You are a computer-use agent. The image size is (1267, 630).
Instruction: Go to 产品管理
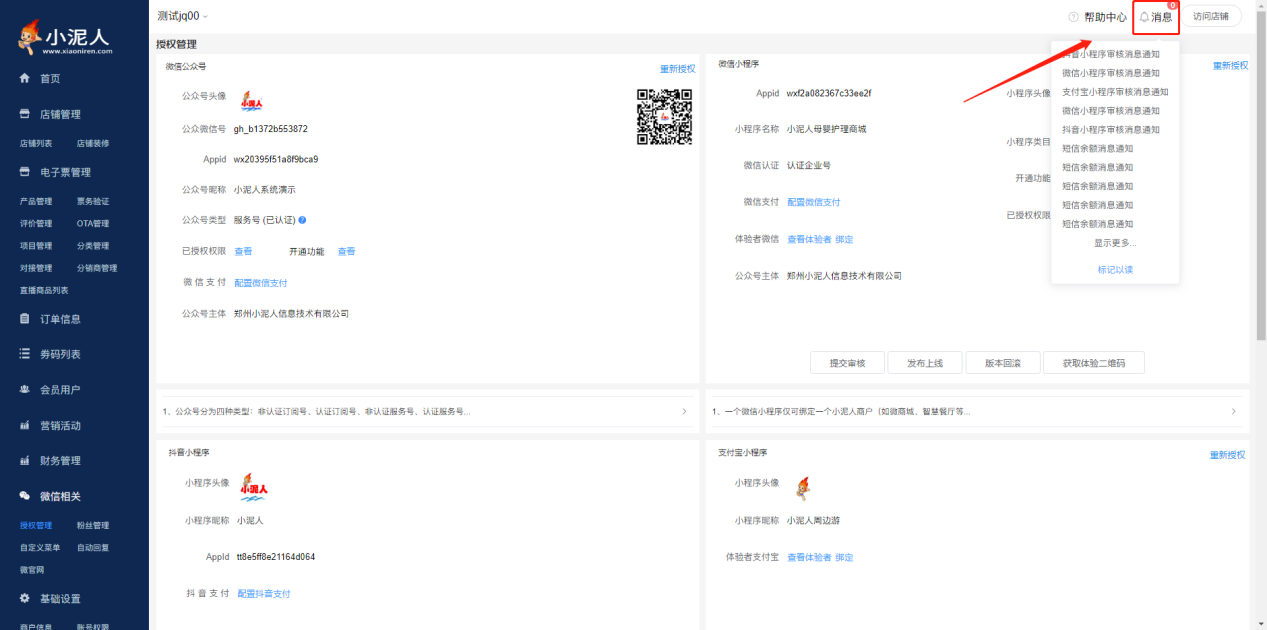click(37, 201)
